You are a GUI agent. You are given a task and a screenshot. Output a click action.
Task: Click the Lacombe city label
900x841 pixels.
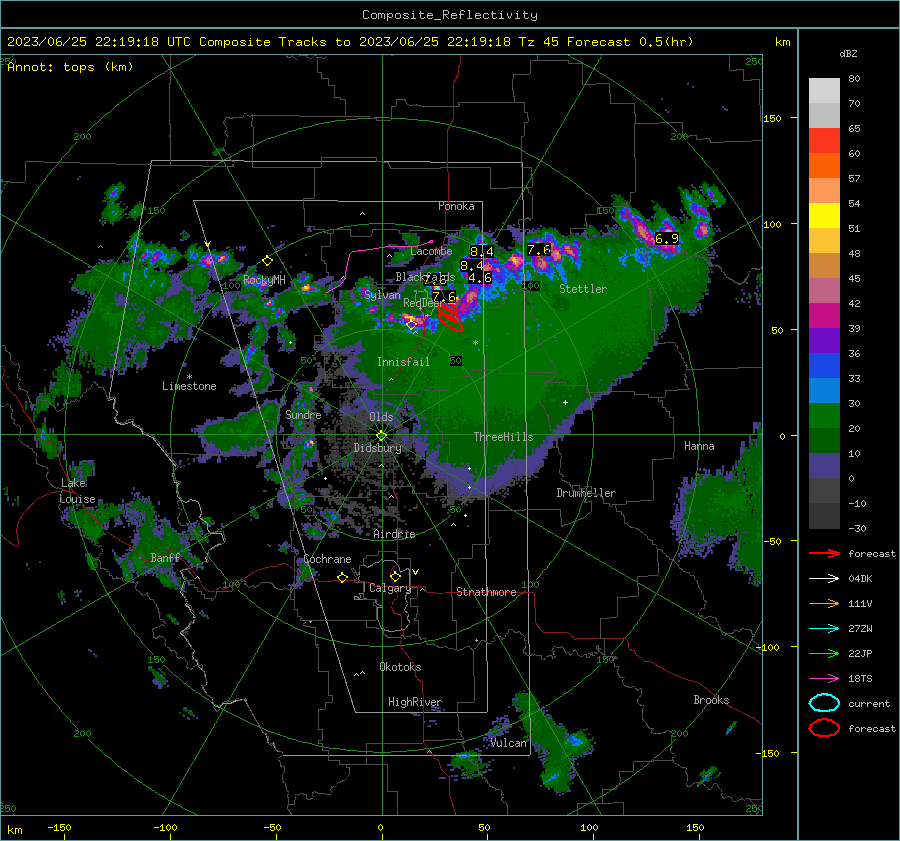[x=431, y=251]
